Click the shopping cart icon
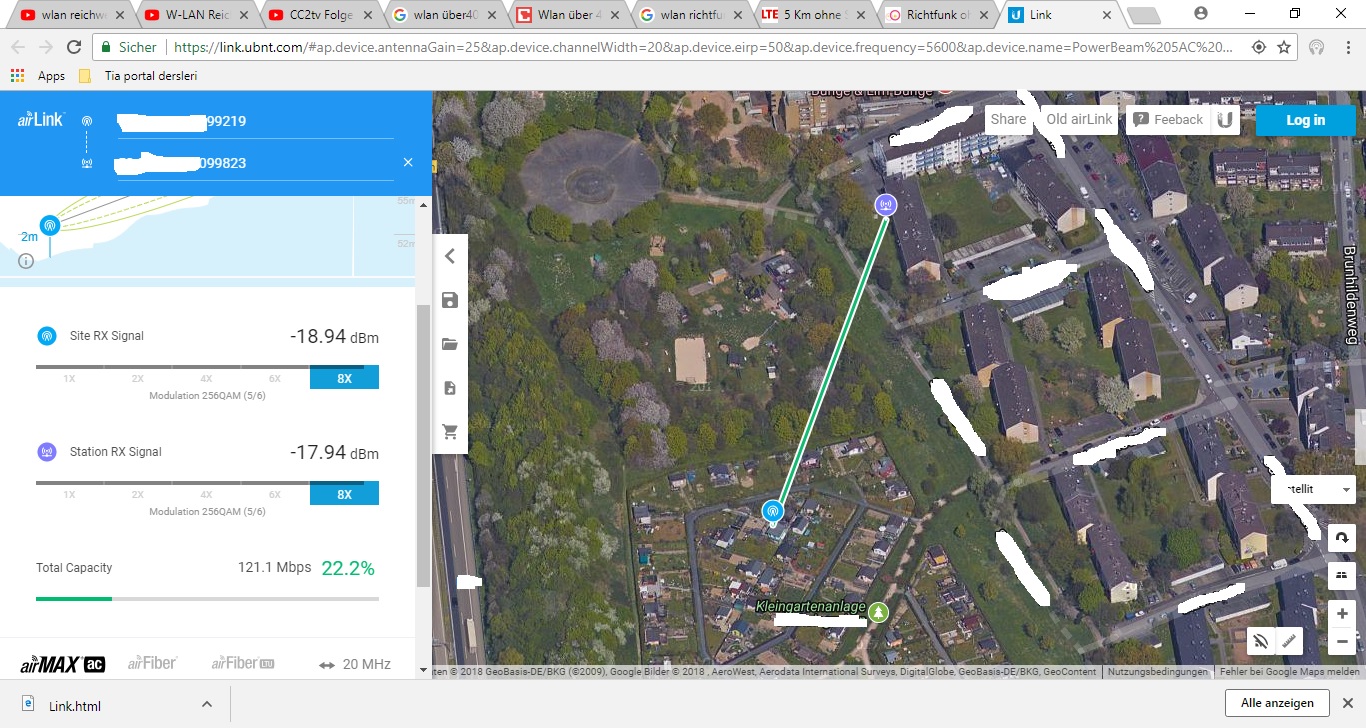This screenshot has height=728, width=1366. click(450, 432)
